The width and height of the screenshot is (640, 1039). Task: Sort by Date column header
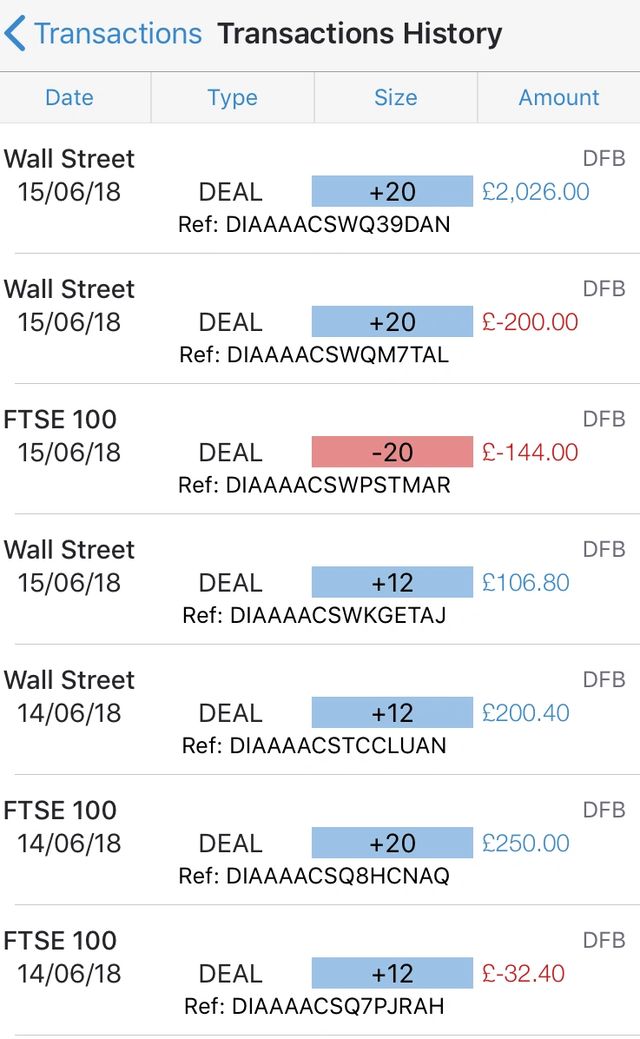pyautogui.click(x=70, y=98)
